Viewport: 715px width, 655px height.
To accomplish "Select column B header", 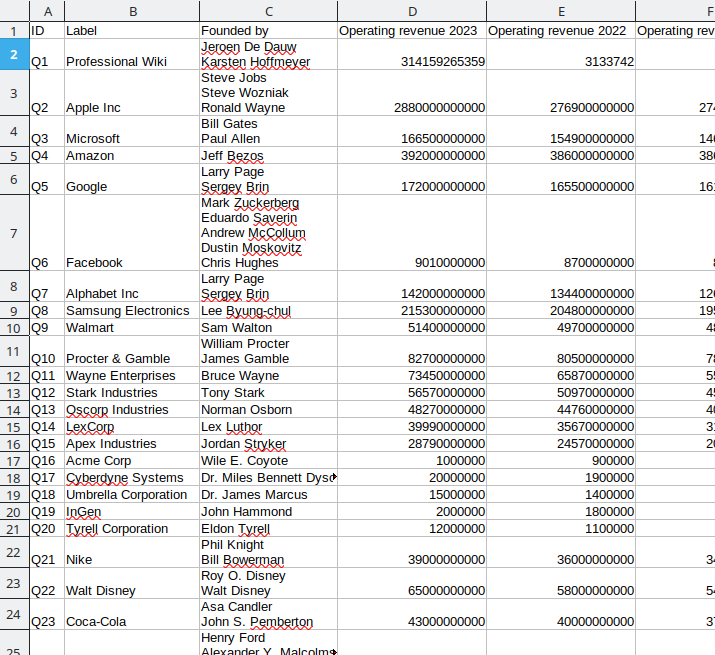I will (132, 11).
